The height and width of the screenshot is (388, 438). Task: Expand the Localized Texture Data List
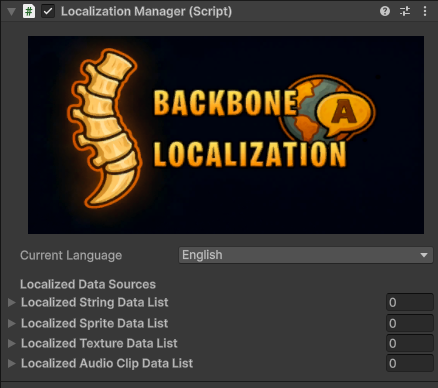coord(12,343)
